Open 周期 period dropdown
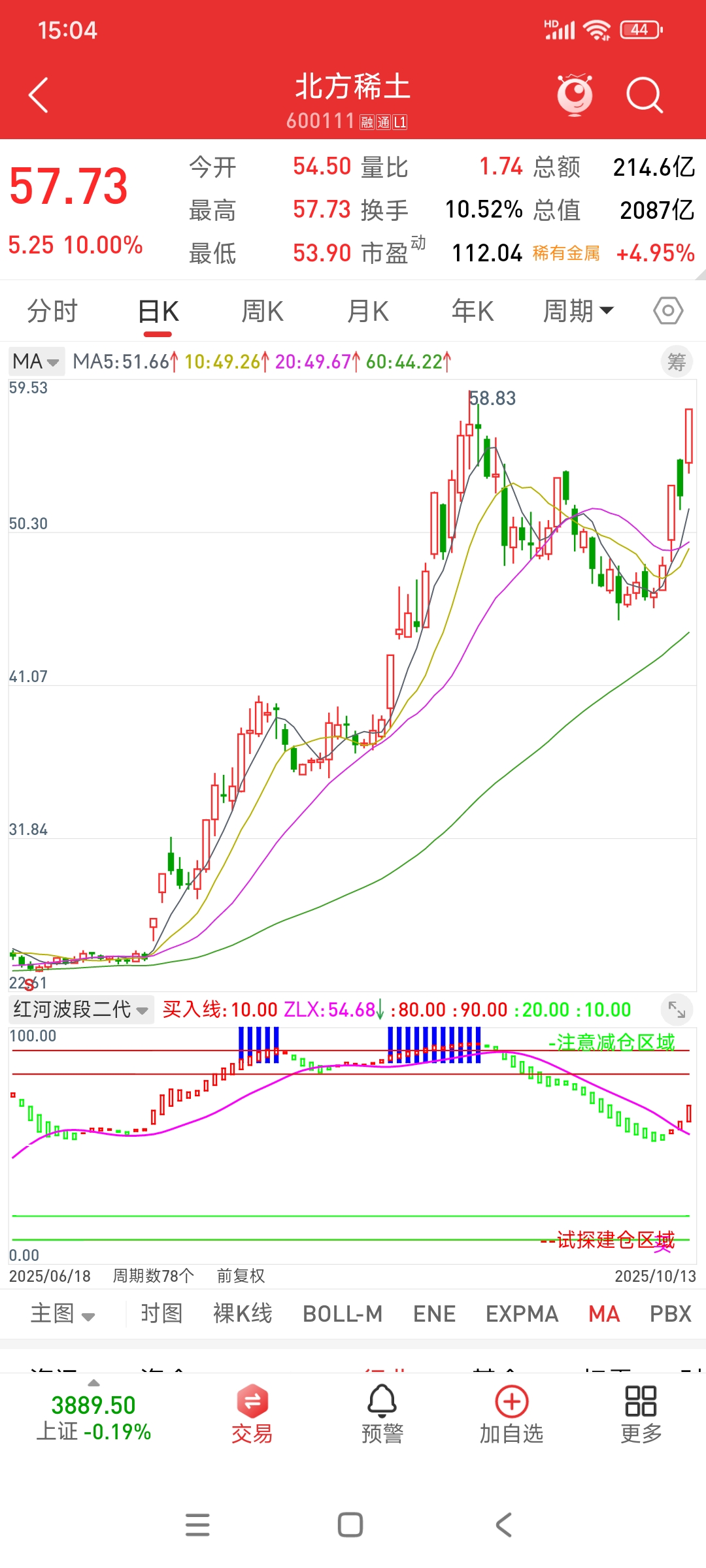The image size is (706, 1568). [579, 311]
